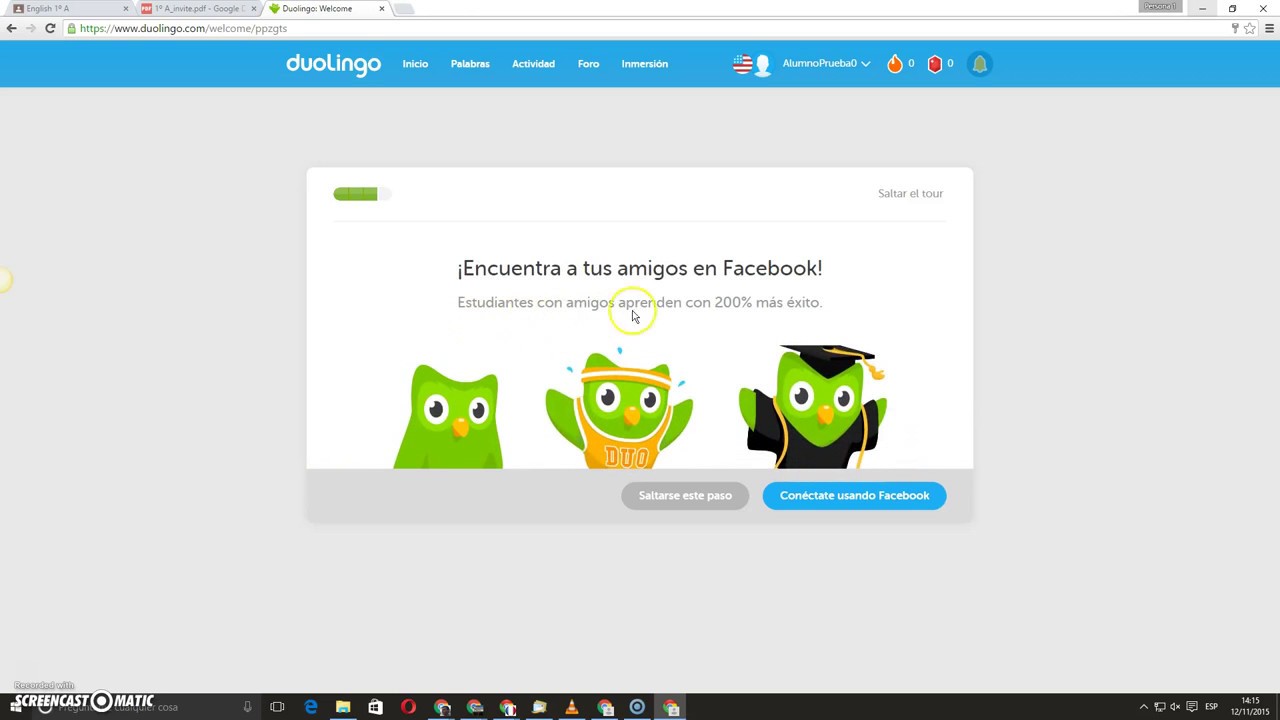
Task: Open the Foro nav item
Action: [588, 64]
